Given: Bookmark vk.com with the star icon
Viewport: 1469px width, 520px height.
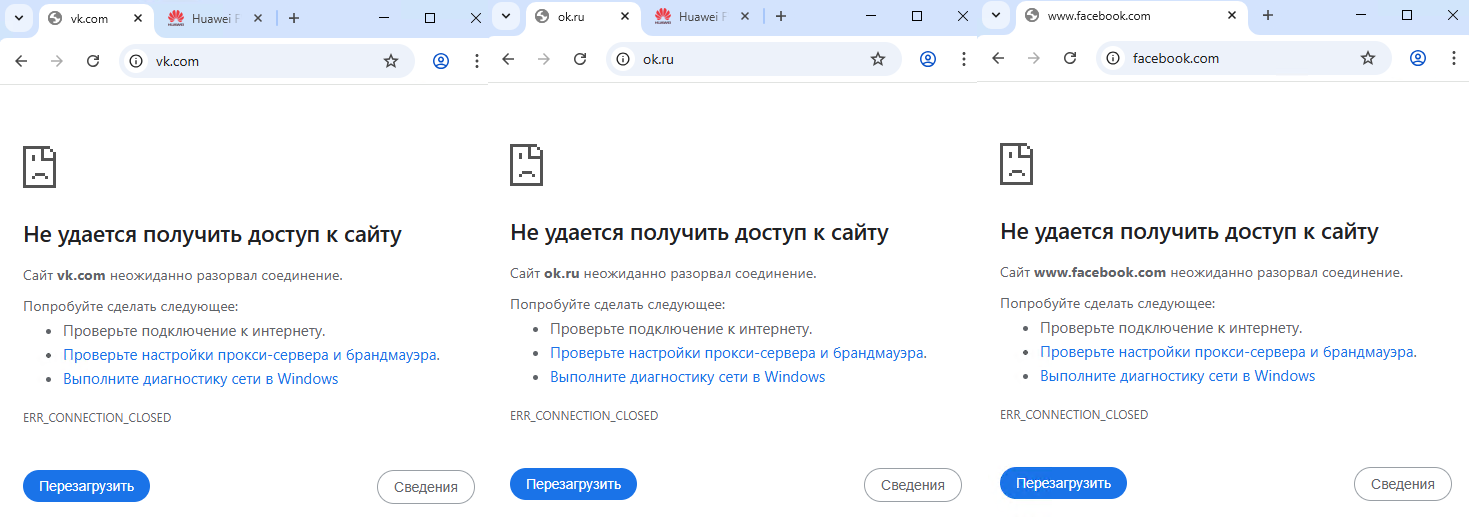Looking at the screenshot, I should [x=391, y=61].
